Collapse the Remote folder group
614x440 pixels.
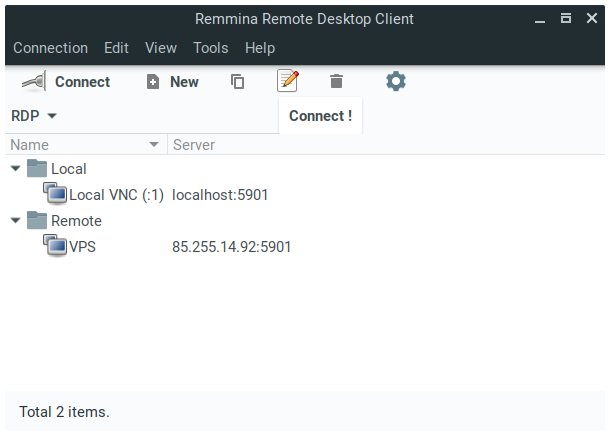point(16,220)
